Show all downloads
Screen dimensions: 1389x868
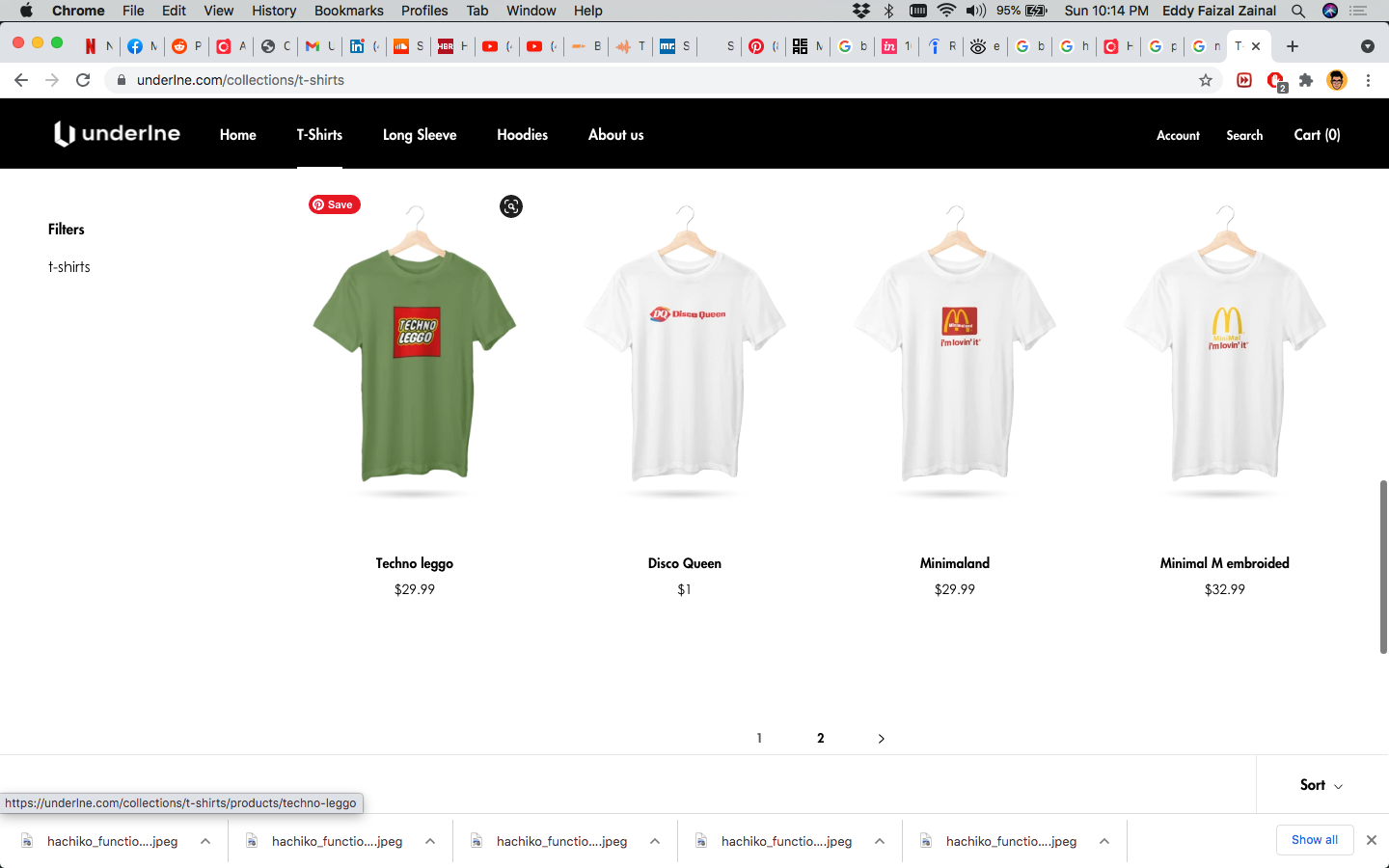(x=1315, y=840)
